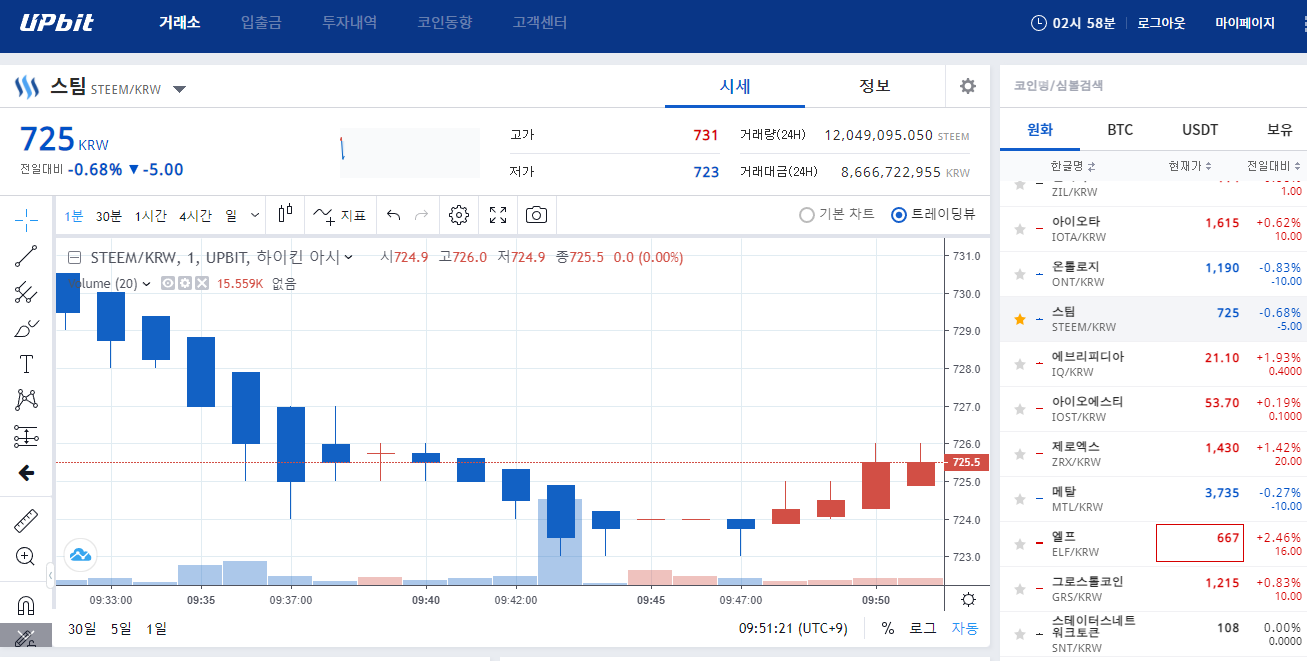Viewport: 1307px width, 661px height.
Task: Toggle the favorite star for 에브리피디아
Action: (1020, 364)
